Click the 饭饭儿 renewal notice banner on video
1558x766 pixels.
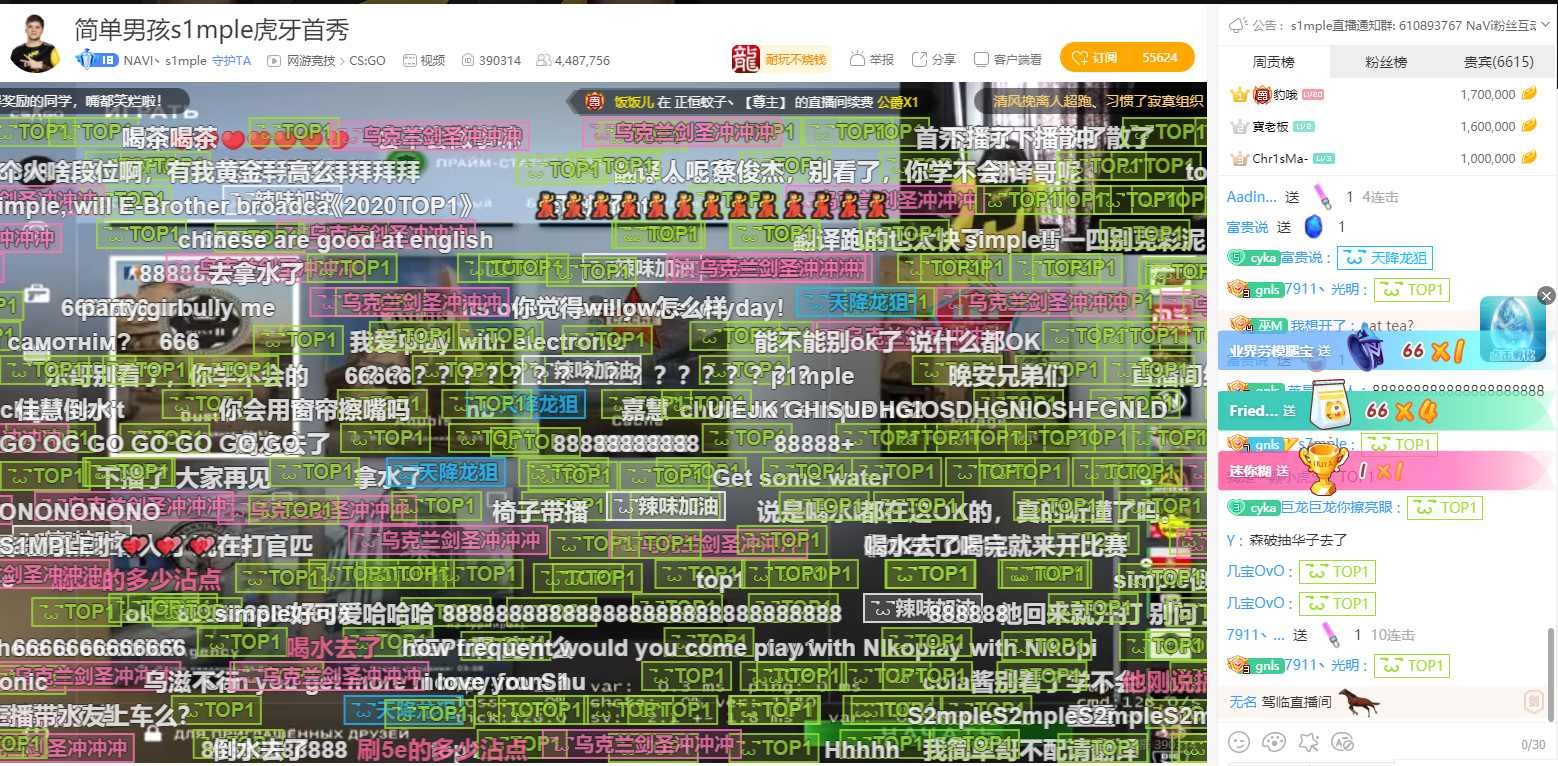(x=752, y=101)
